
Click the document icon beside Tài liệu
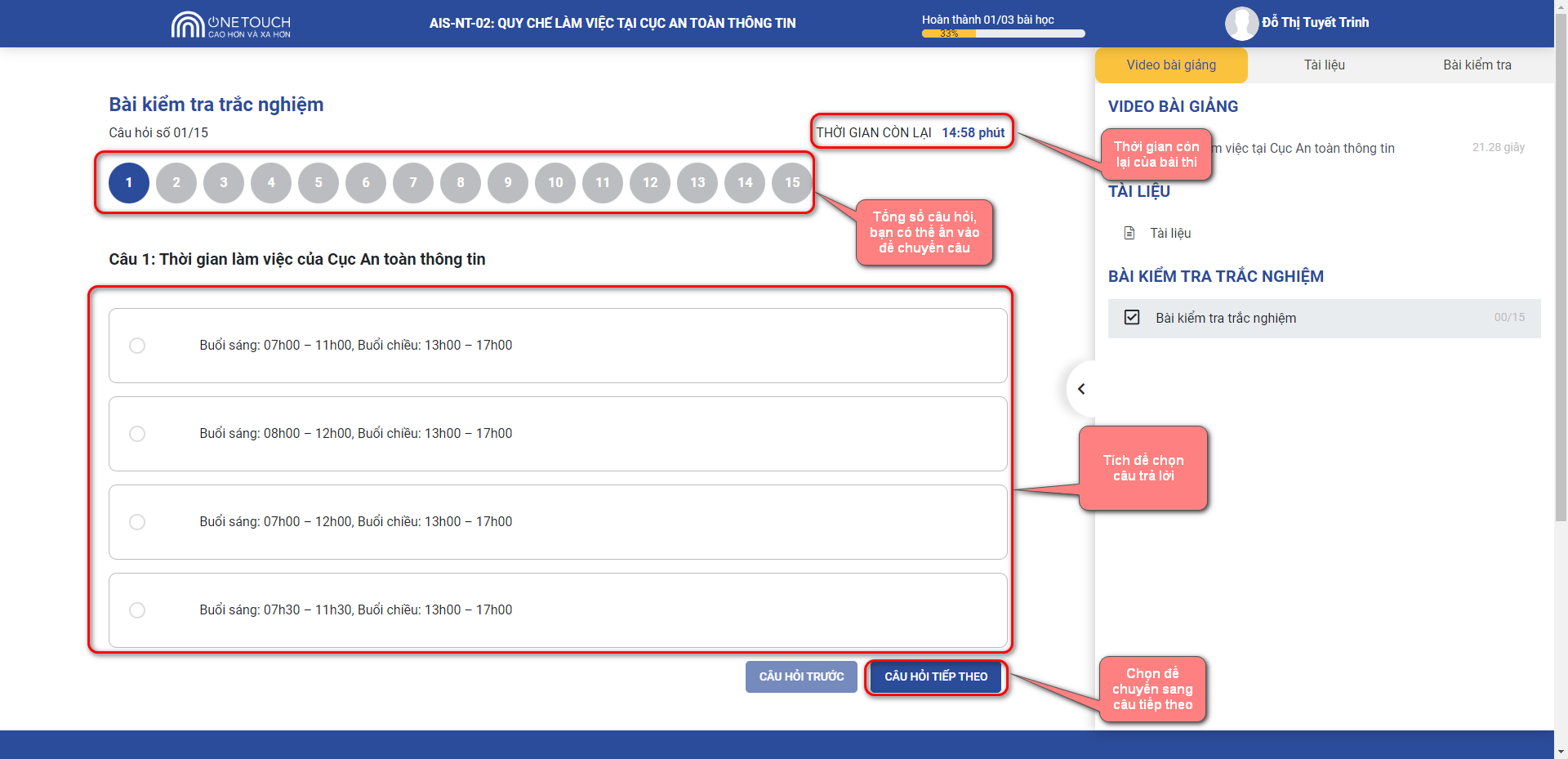pos(1129,234)
